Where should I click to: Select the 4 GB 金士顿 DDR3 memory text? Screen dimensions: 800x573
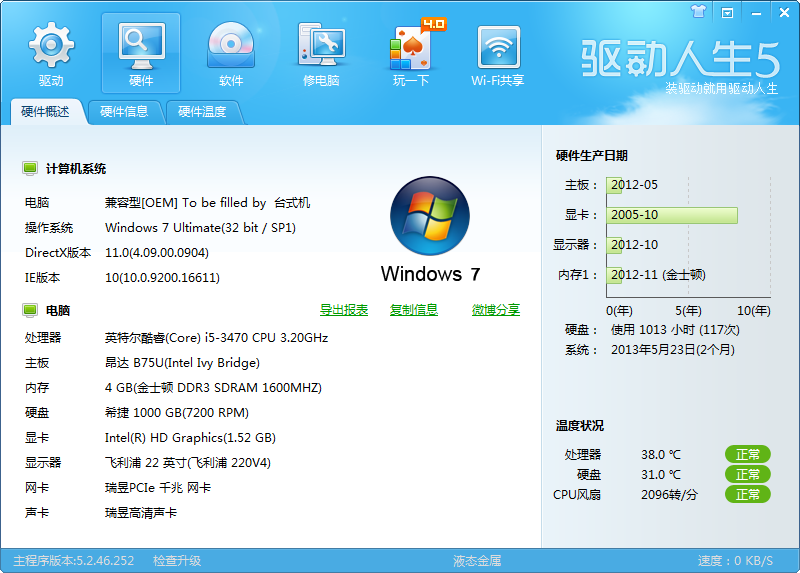click(213, 388)
